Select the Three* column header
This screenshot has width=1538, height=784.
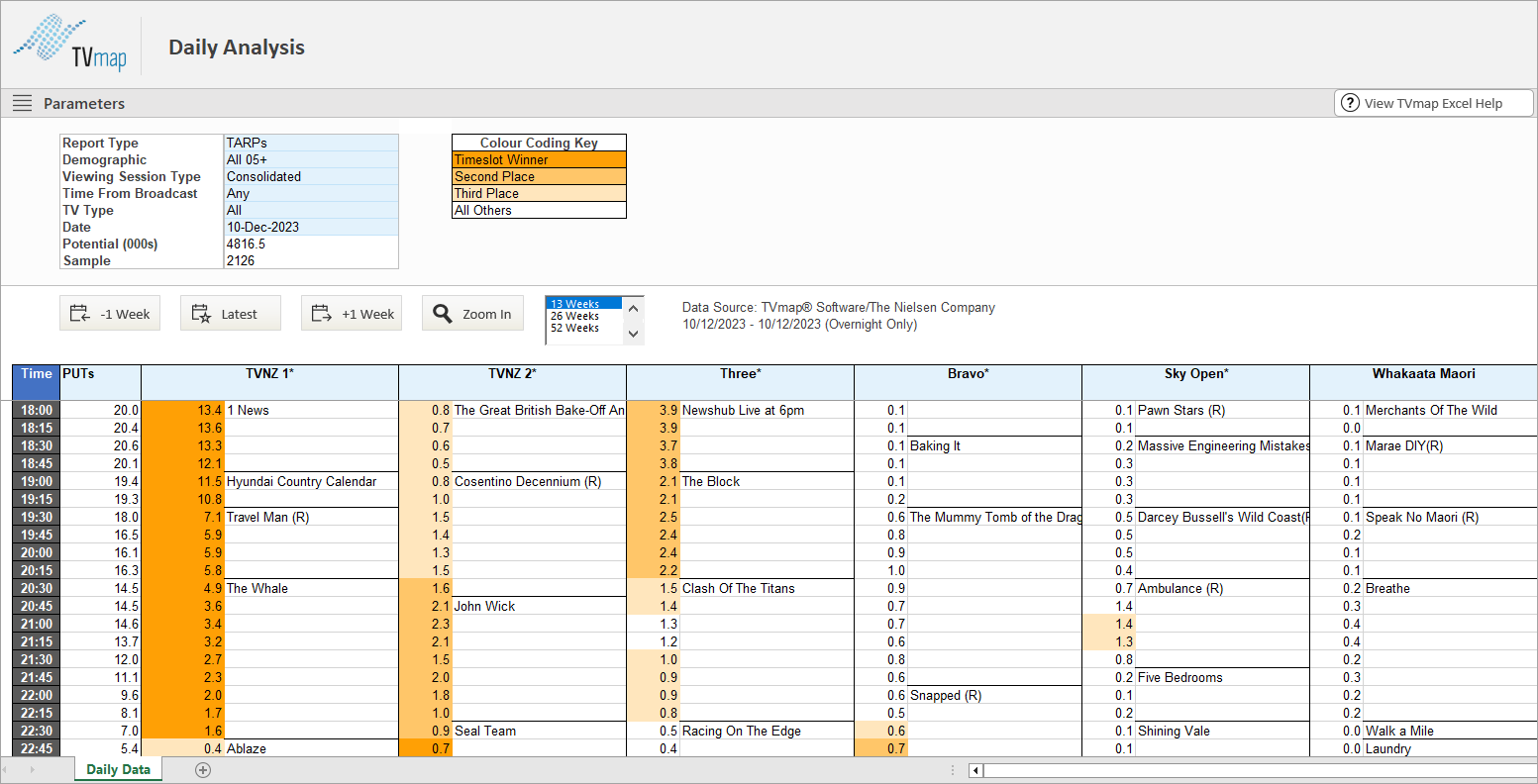[x=740, y=382]
